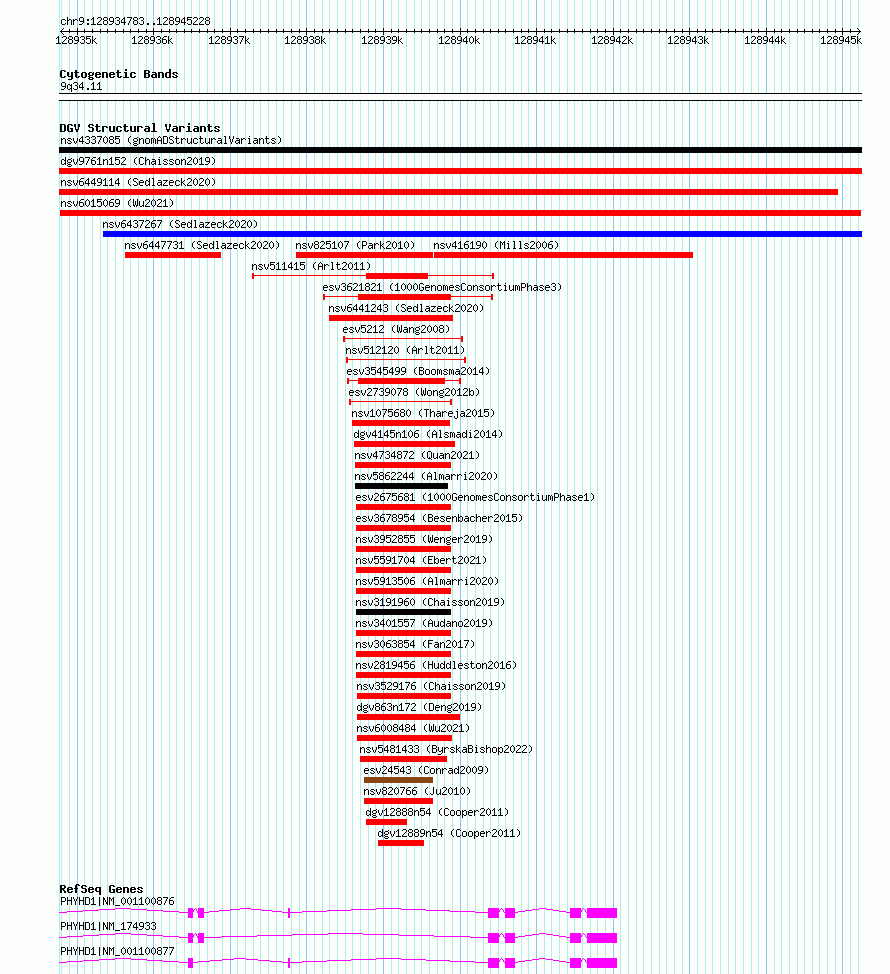Screen dimensions: 890x974
Task: Click nsv825107 (Park2010) variant label
Action: (x=355, y=245)
